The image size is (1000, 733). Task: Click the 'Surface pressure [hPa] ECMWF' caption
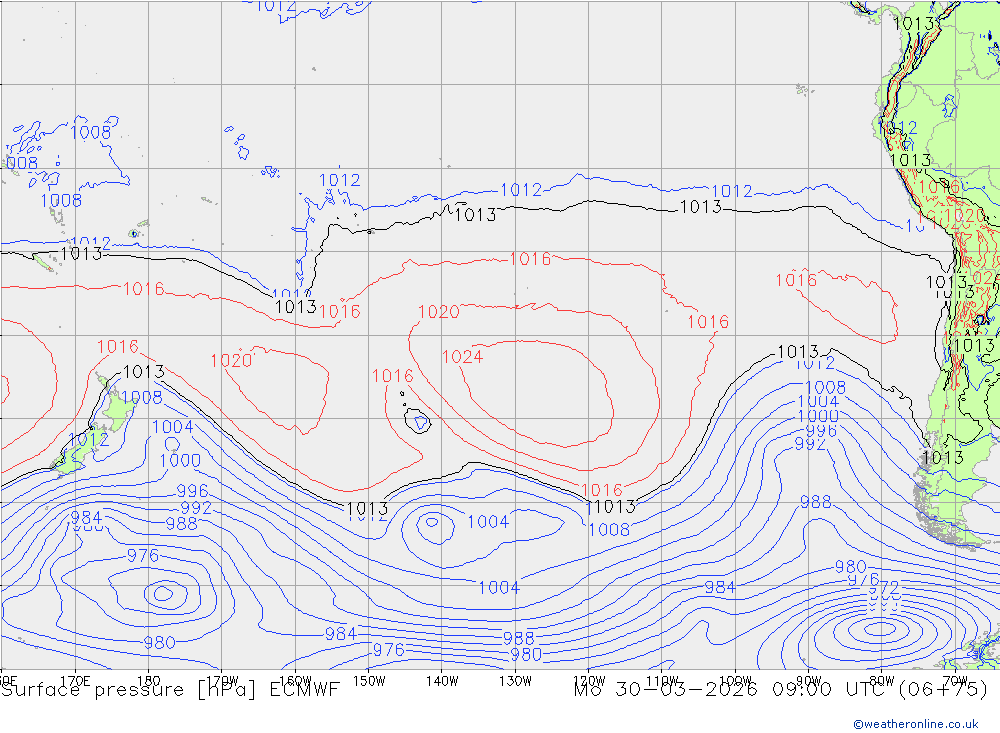point(170,690)
